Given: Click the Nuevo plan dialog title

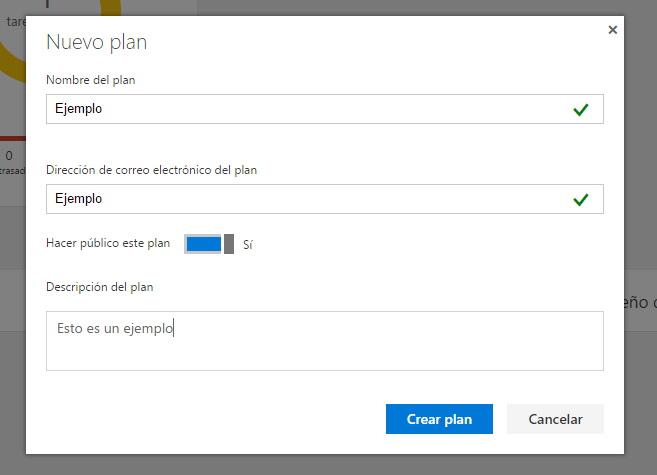Looking at the screenshot, I should [x=97, y=42].
